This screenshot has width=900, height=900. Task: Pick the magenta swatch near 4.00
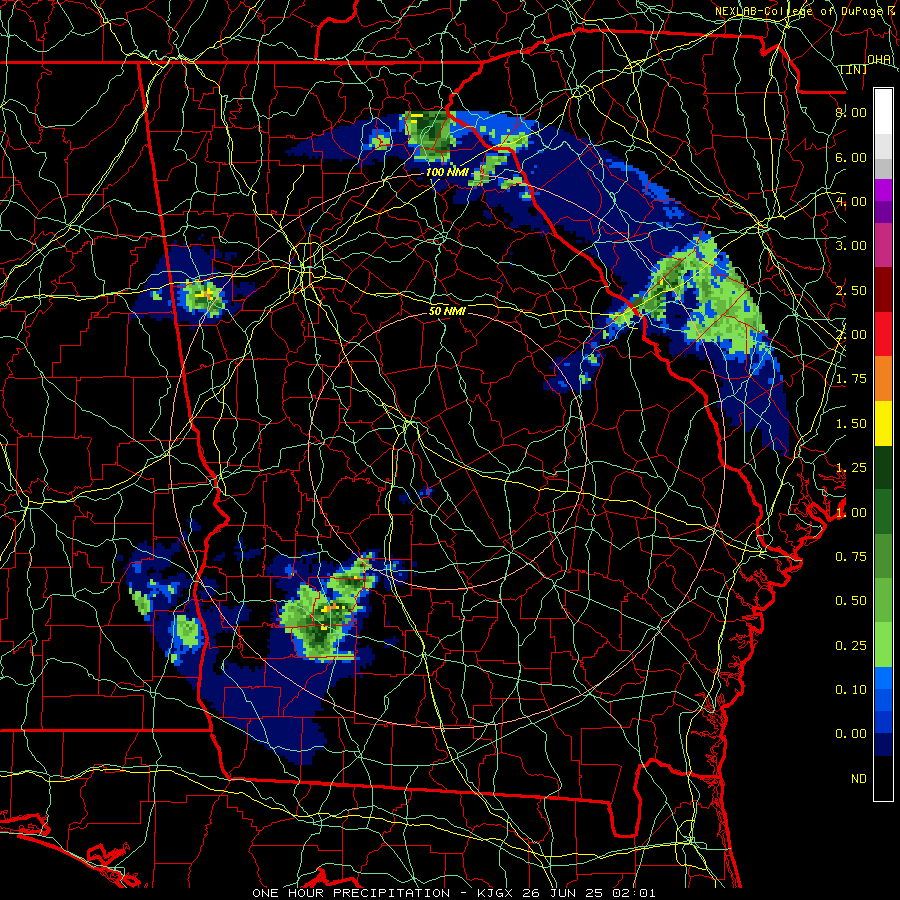coord(883,191)
